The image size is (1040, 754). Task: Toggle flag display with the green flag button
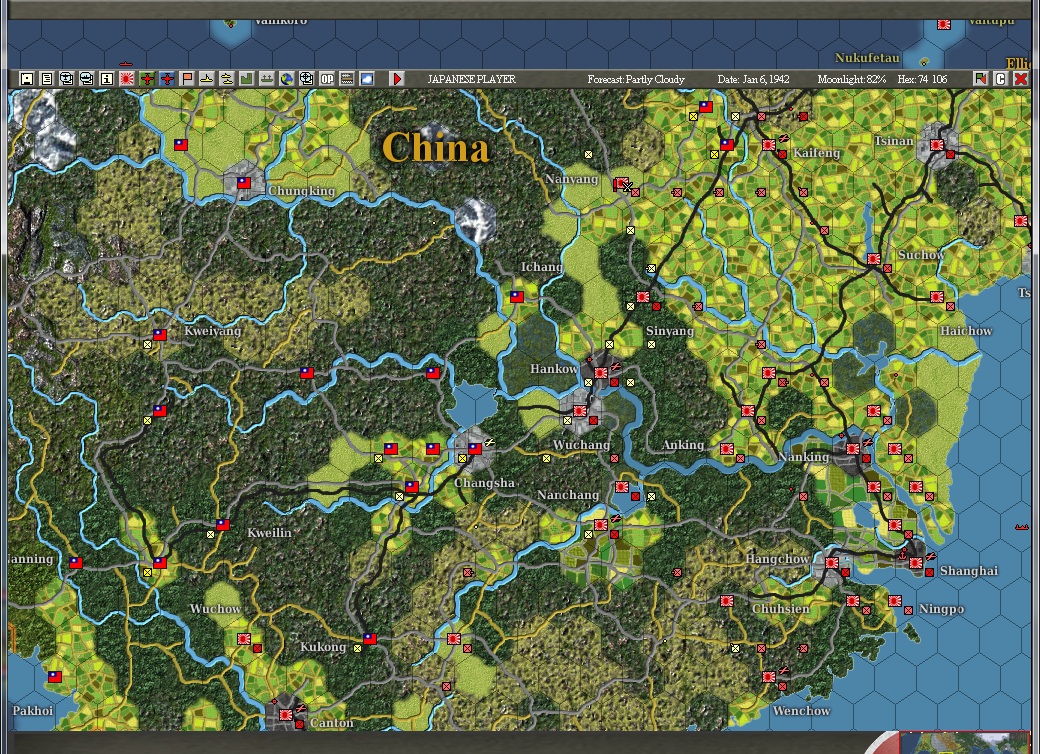(x=981, y=77)
